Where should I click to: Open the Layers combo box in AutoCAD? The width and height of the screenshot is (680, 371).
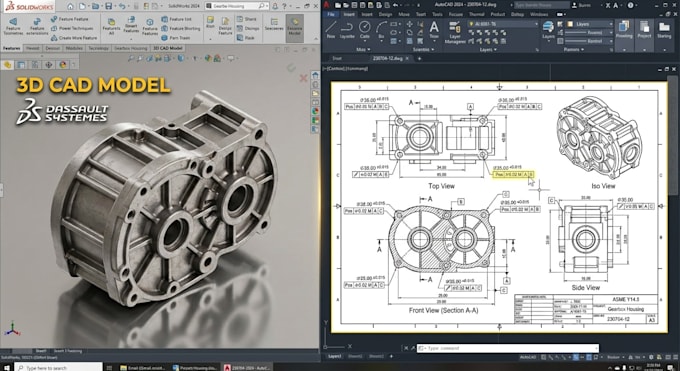[x=590, y=24]
